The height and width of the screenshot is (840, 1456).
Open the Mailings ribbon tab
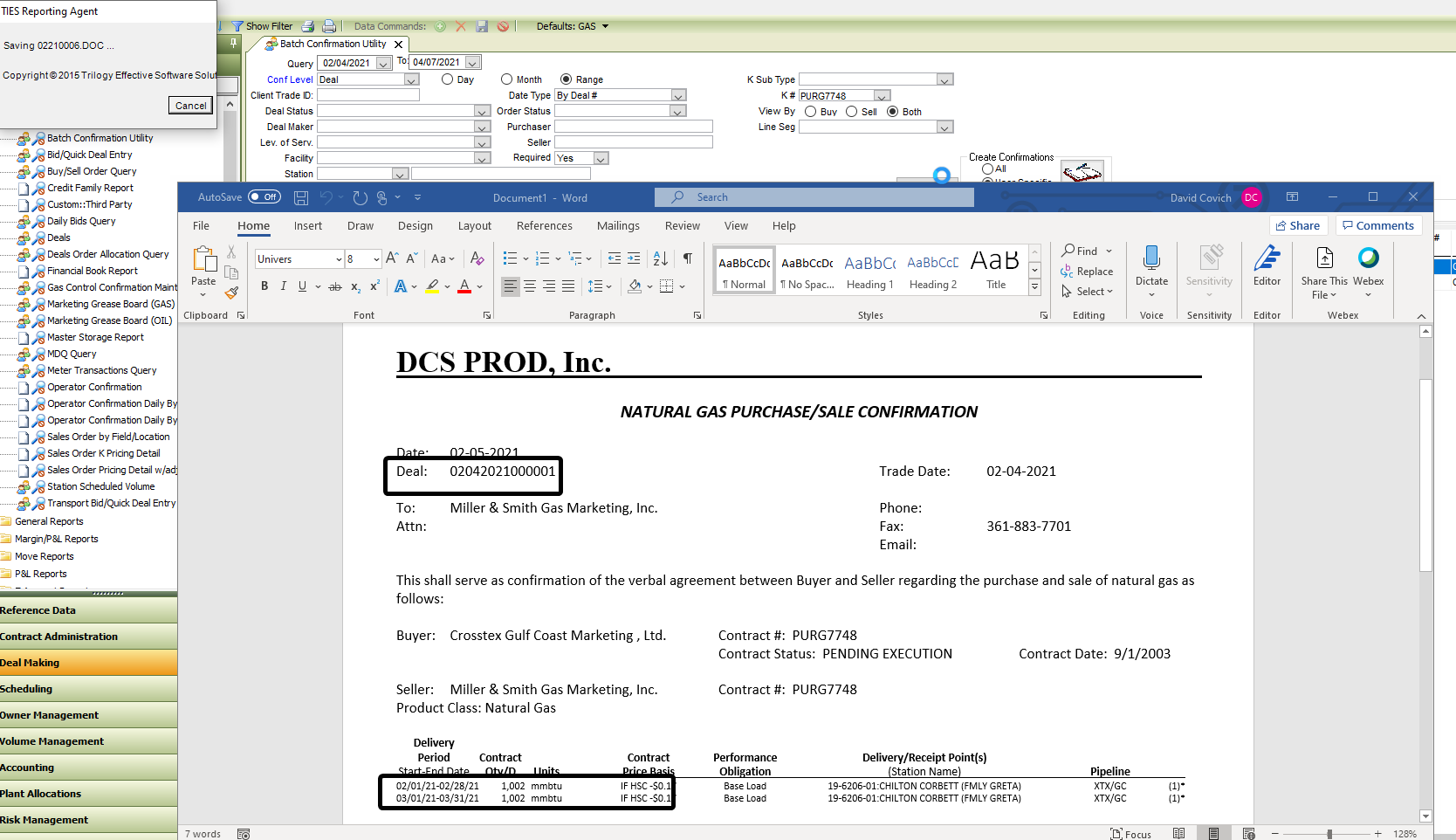(618, 226)
